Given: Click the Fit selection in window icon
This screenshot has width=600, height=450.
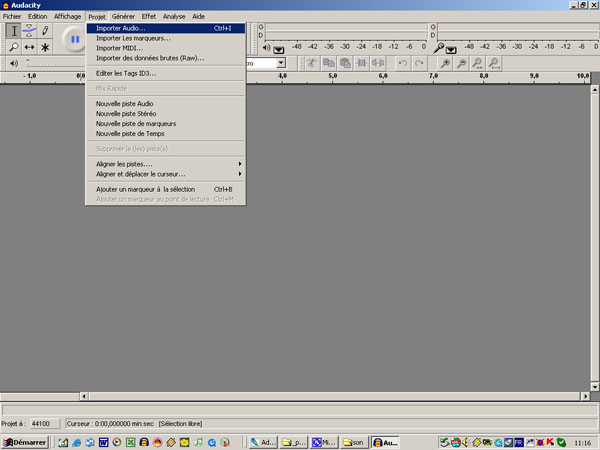Looking at the screenshot, I should pos(478,63).
